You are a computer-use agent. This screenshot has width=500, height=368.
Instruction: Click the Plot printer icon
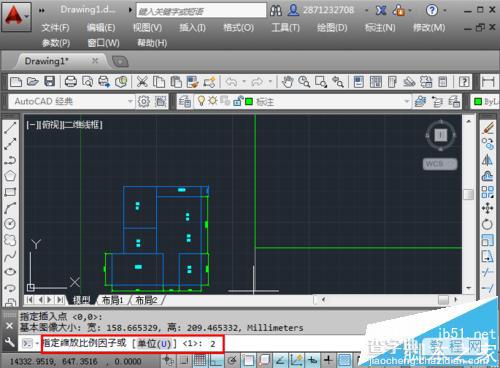pos(70,82)
